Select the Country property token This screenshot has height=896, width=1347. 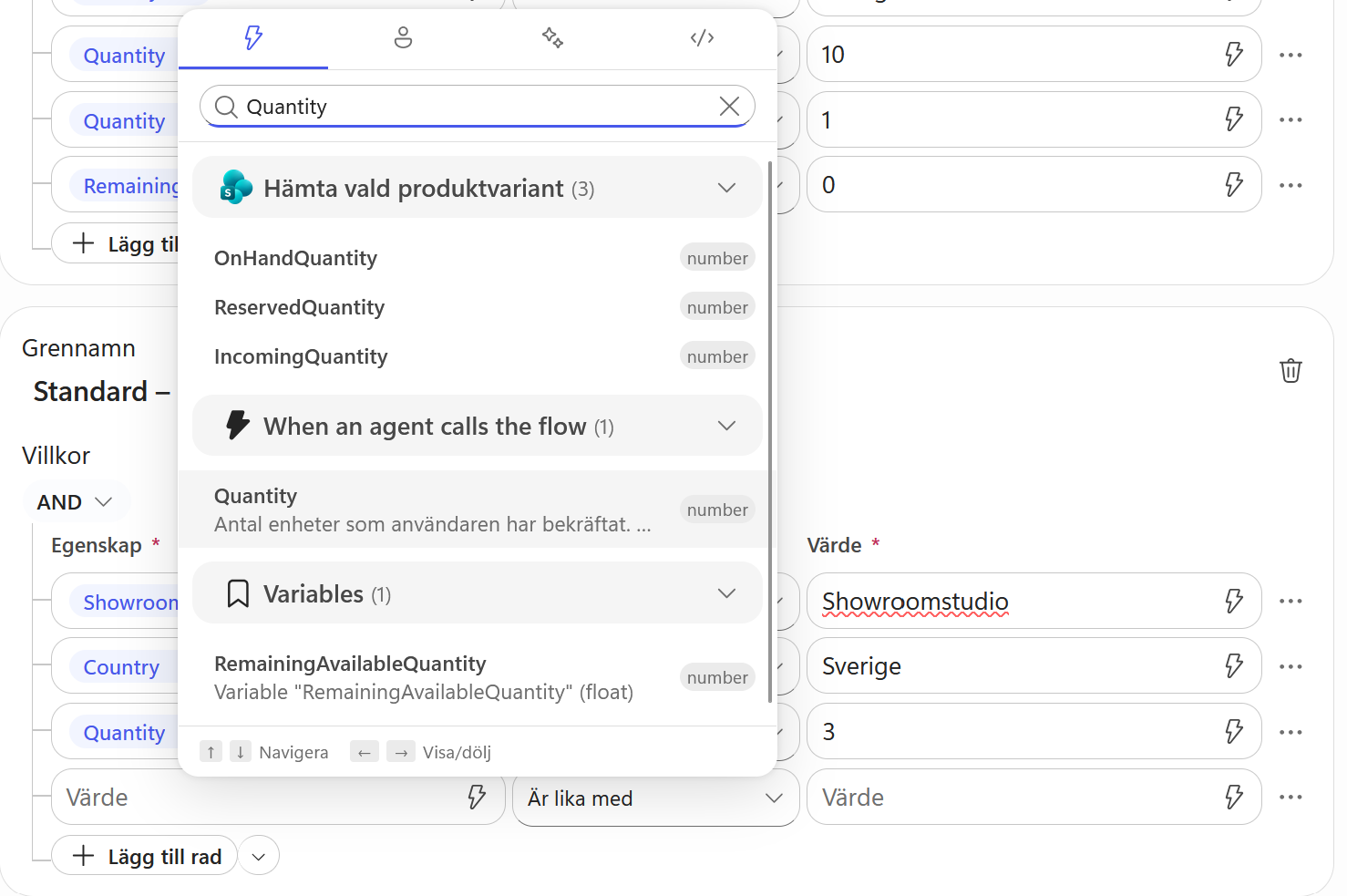pos(121,667)
